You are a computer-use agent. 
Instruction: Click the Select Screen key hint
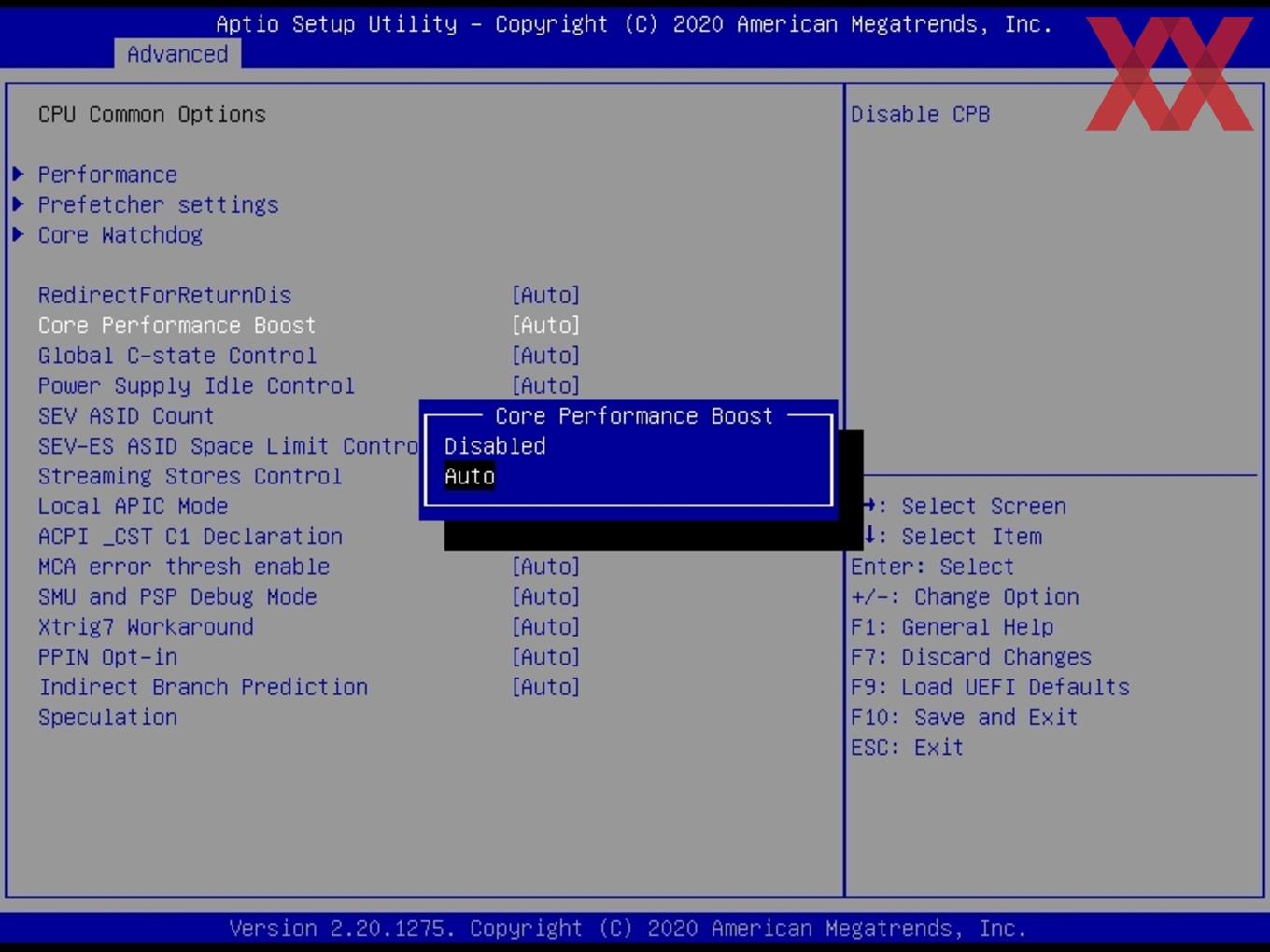click(x=965, y=506)
